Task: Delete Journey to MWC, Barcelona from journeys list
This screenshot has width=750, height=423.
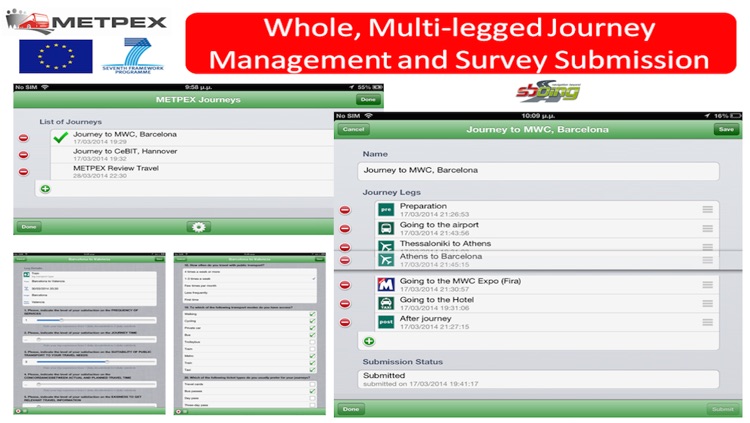Action: [x=23, y=138]
